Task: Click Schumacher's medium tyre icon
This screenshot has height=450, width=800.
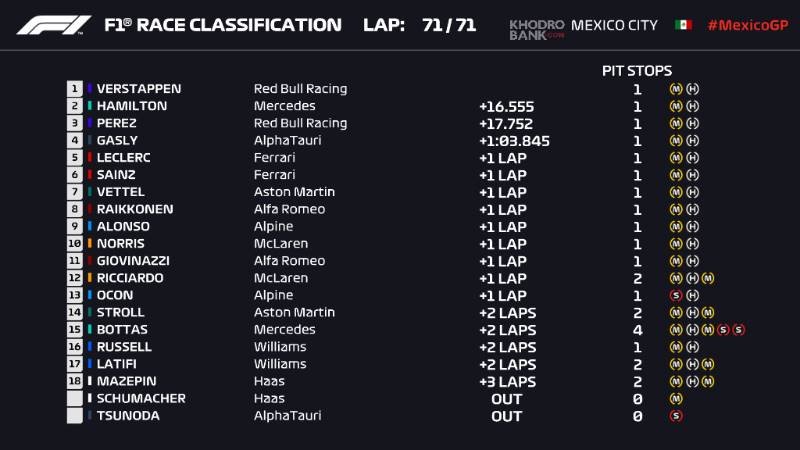Action: pyautogui.click(x=676, y=398)
